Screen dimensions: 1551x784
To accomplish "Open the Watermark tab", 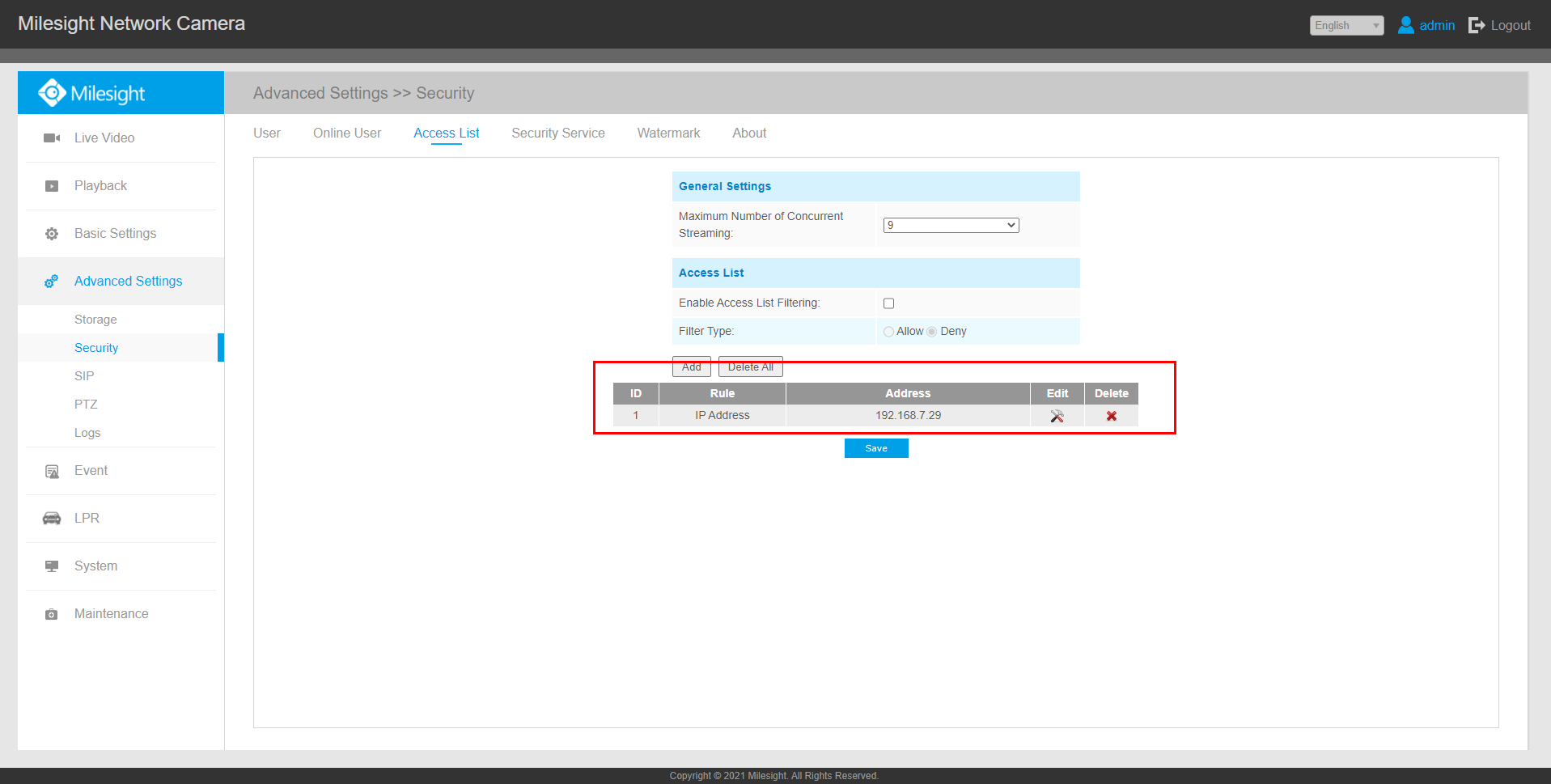I will (x=669, y=133).
